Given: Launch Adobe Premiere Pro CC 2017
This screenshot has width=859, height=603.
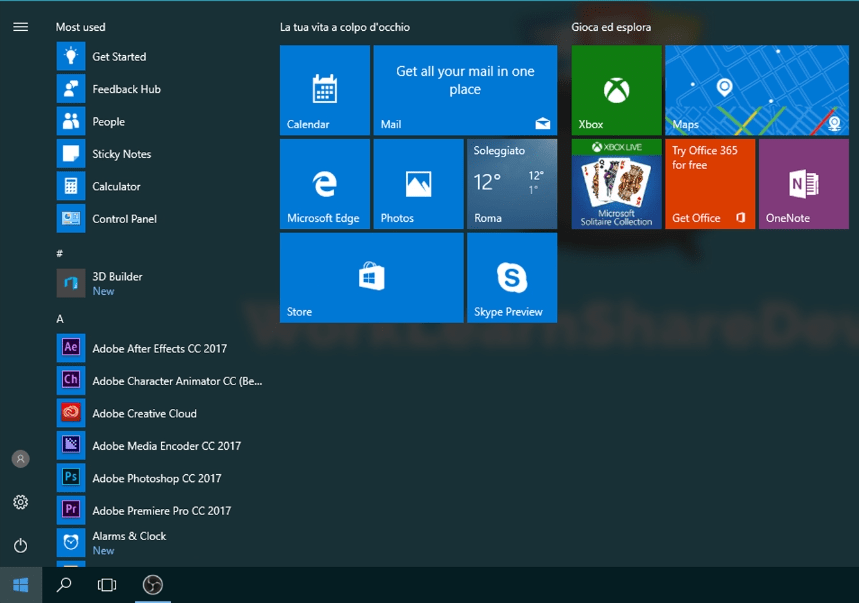Looking at the screenshot, I should [x=160, y=510].
